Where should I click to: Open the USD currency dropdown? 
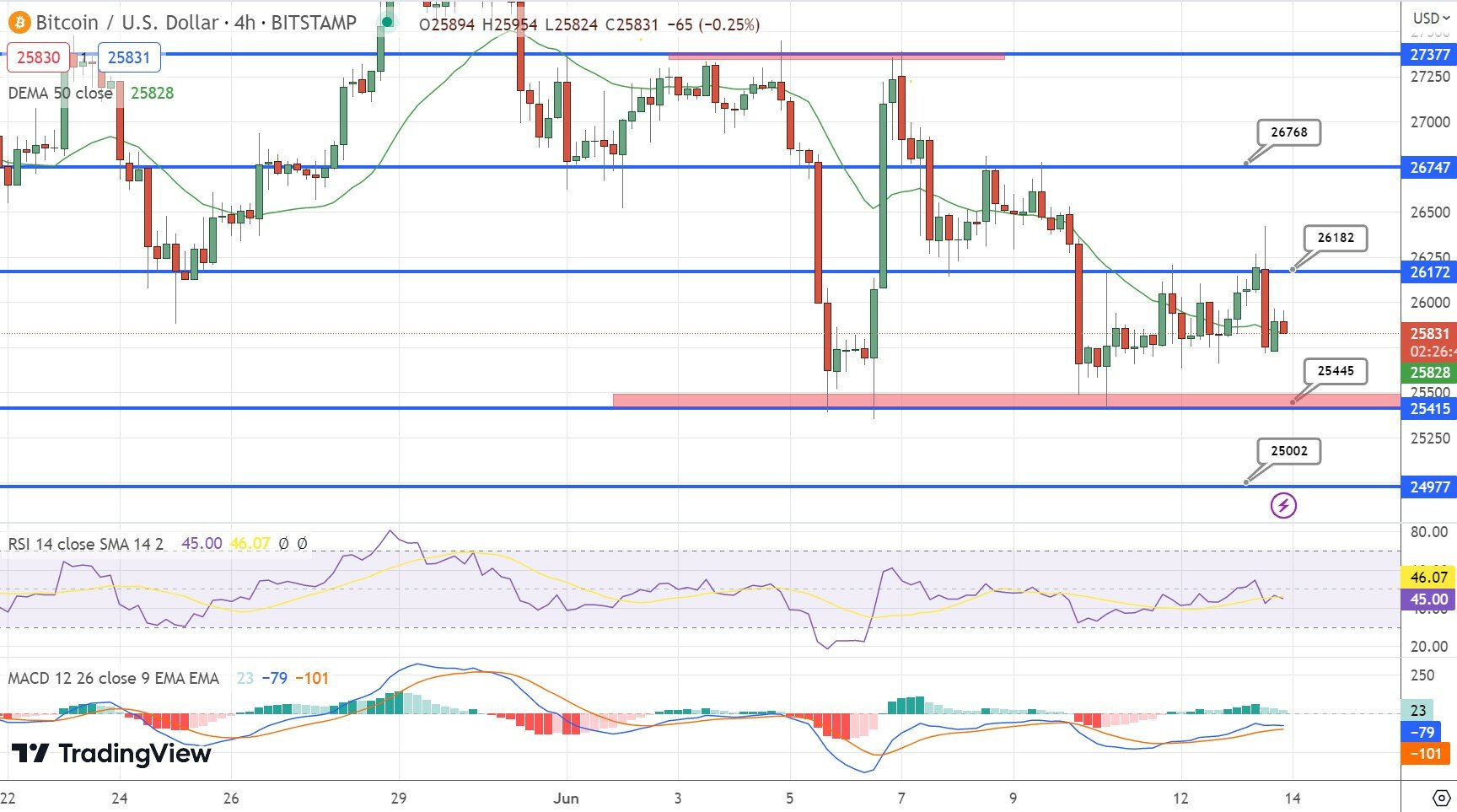coord(1431,18)
